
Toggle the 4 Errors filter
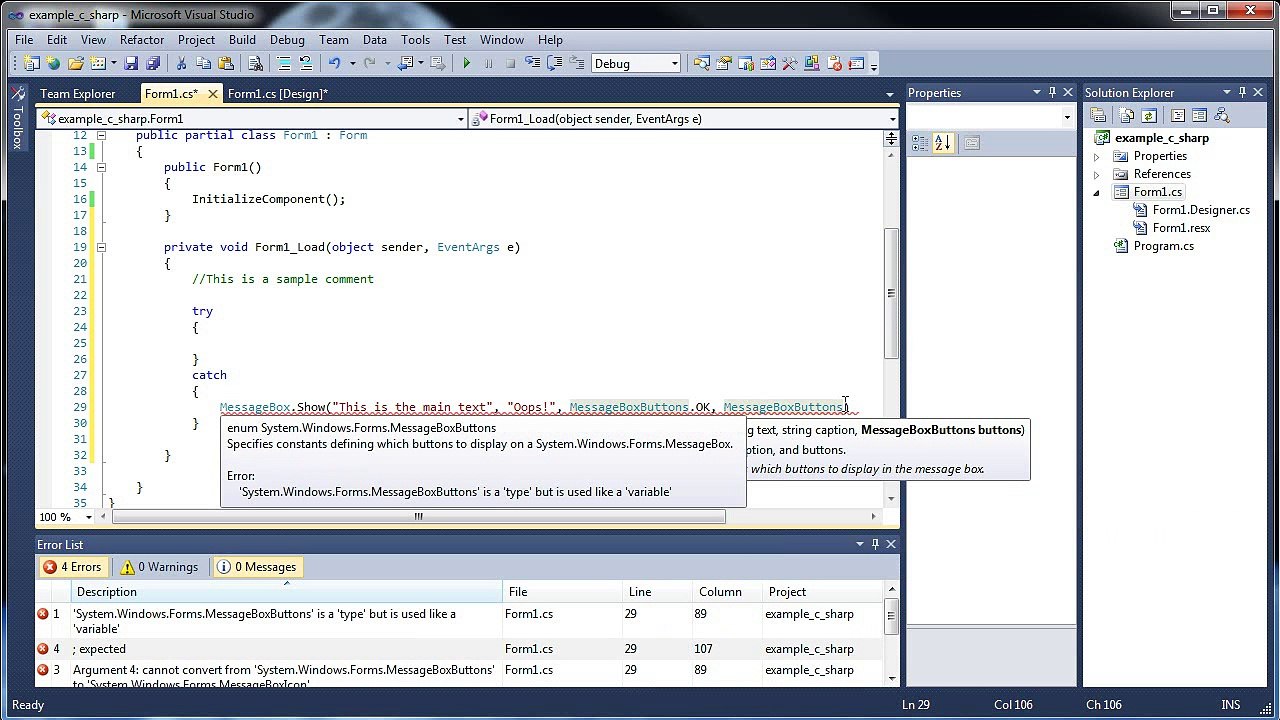point(72,567)
